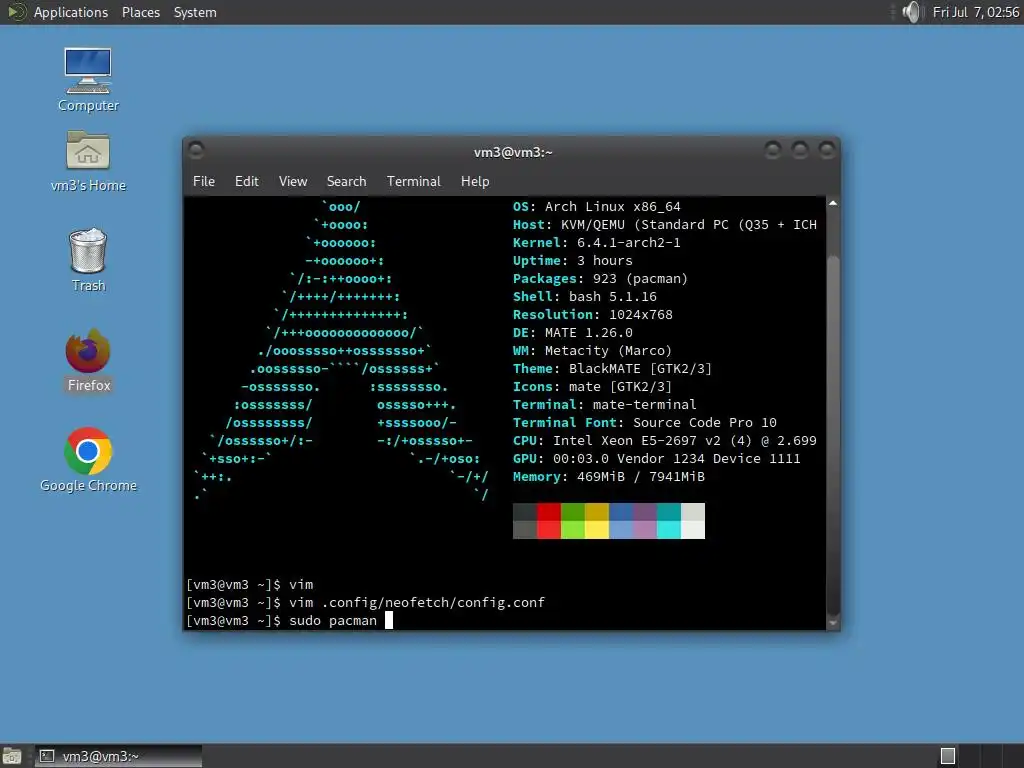
Task: Click the green color block in neofetch palette
Action: pos(573,520)
